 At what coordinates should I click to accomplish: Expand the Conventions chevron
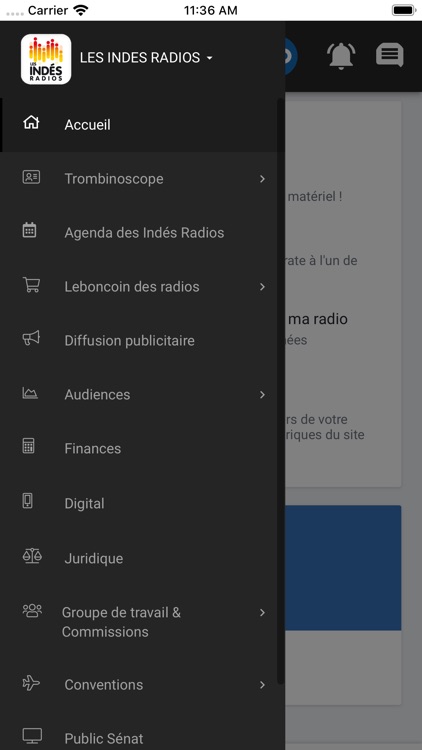[x=262, y=685]
